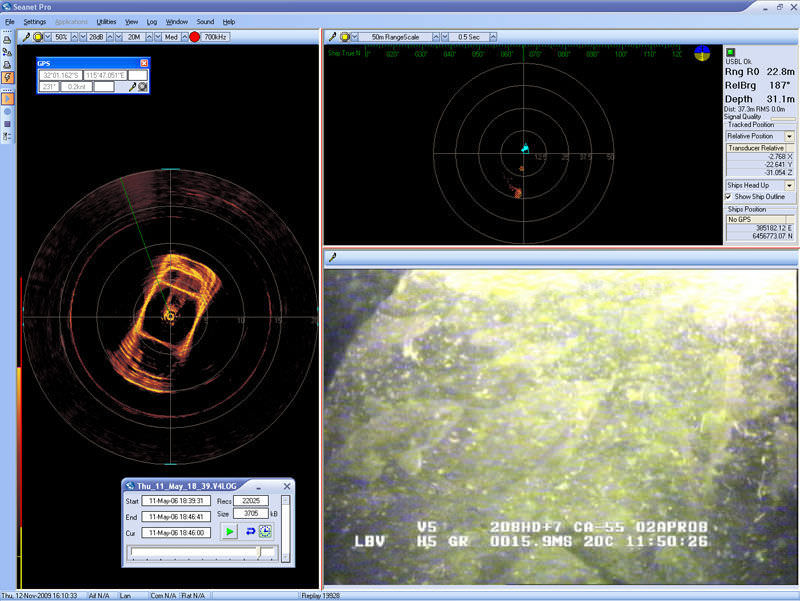Click the square stop icon in left sidebar
The width and height of the screenshot is (800, 601).
[x=7, y=124]
